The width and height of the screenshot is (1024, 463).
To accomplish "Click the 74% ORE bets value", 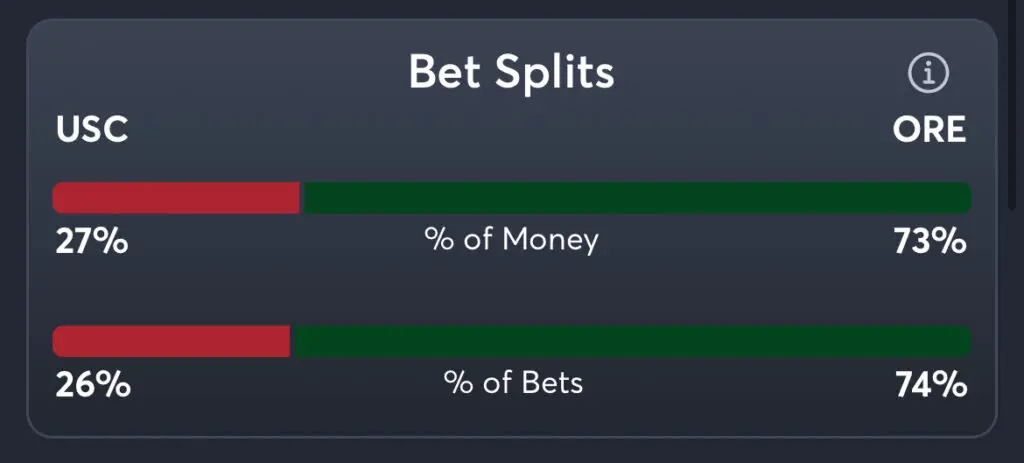I will click(x=930, y=384).
